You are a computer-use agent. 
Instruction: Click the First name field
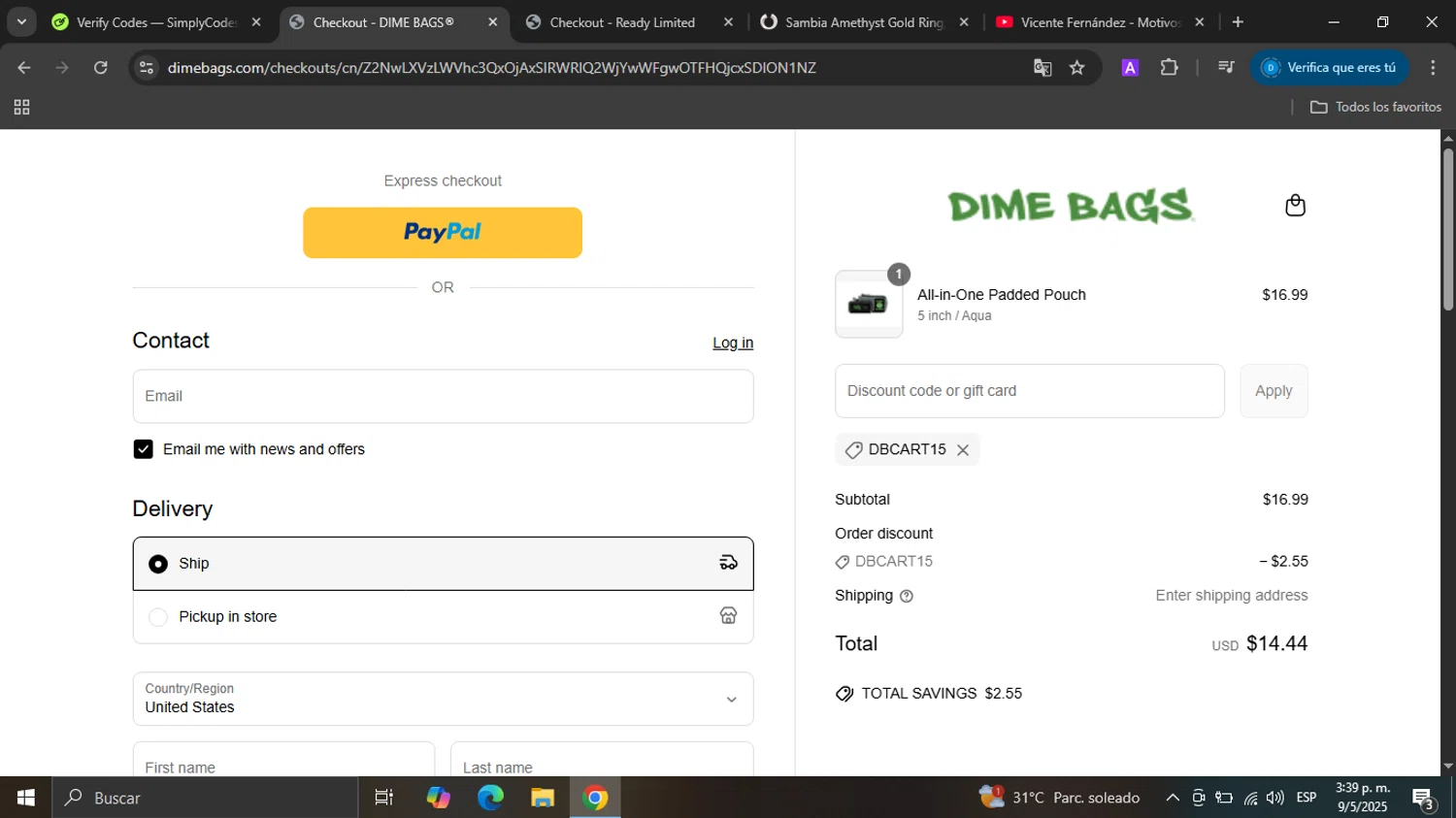click(283, 760)
